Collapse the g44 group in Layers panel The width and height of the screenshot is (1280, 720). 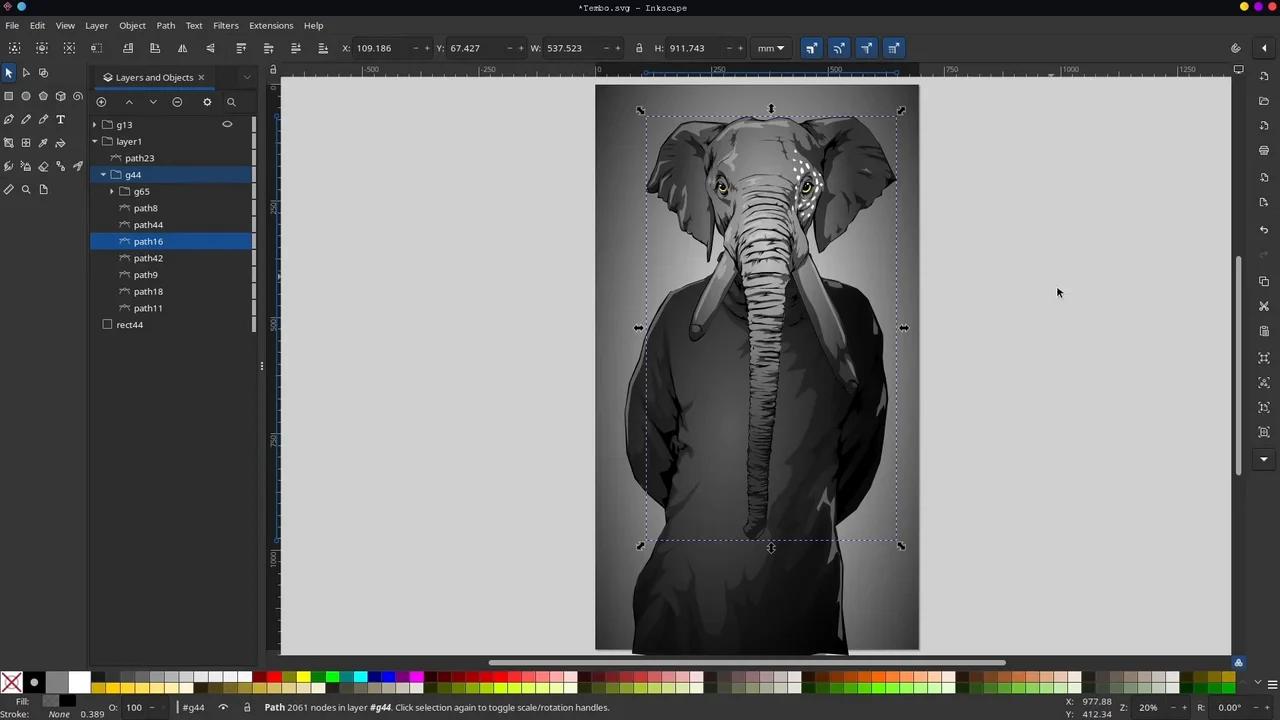pos(103,175)
